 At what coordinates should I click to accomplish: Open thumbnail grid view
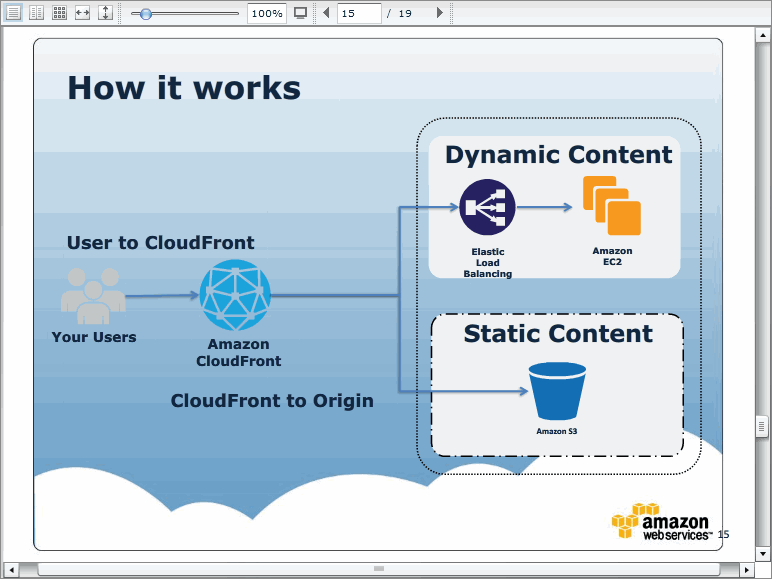pos(60,12)
